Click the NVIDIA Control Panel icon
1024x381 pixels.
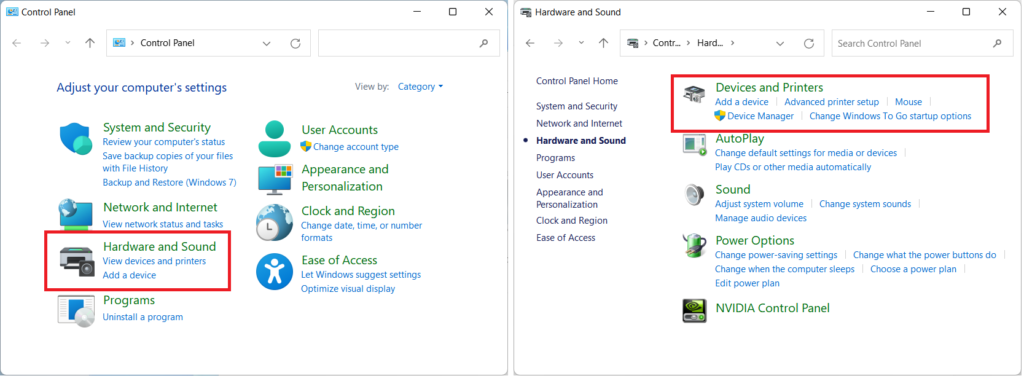(694, 310)
